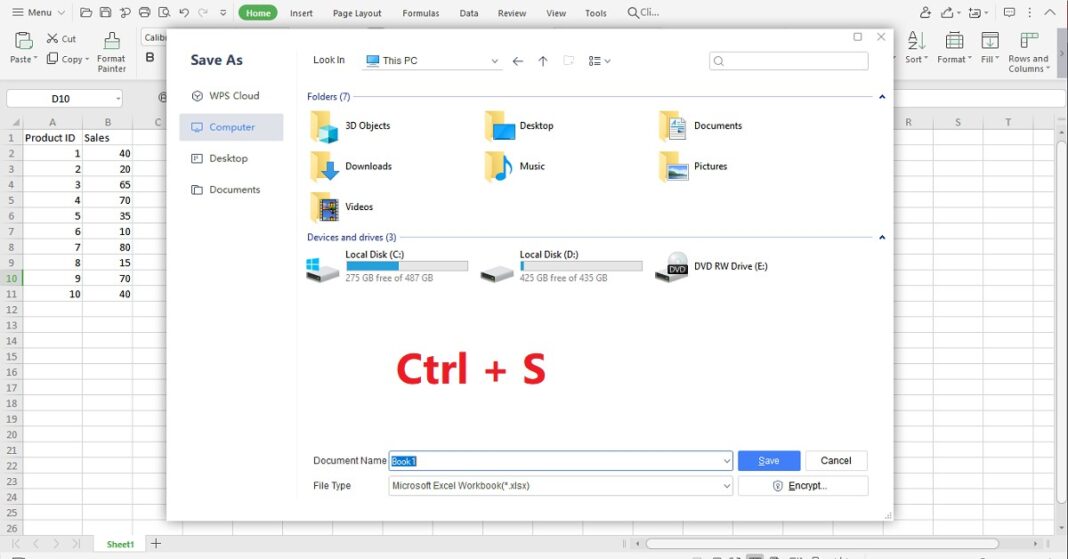Open Look In This PC dropdown
Image resolution: width=1068 pixels, height=559 pixels.
[494, 61]
